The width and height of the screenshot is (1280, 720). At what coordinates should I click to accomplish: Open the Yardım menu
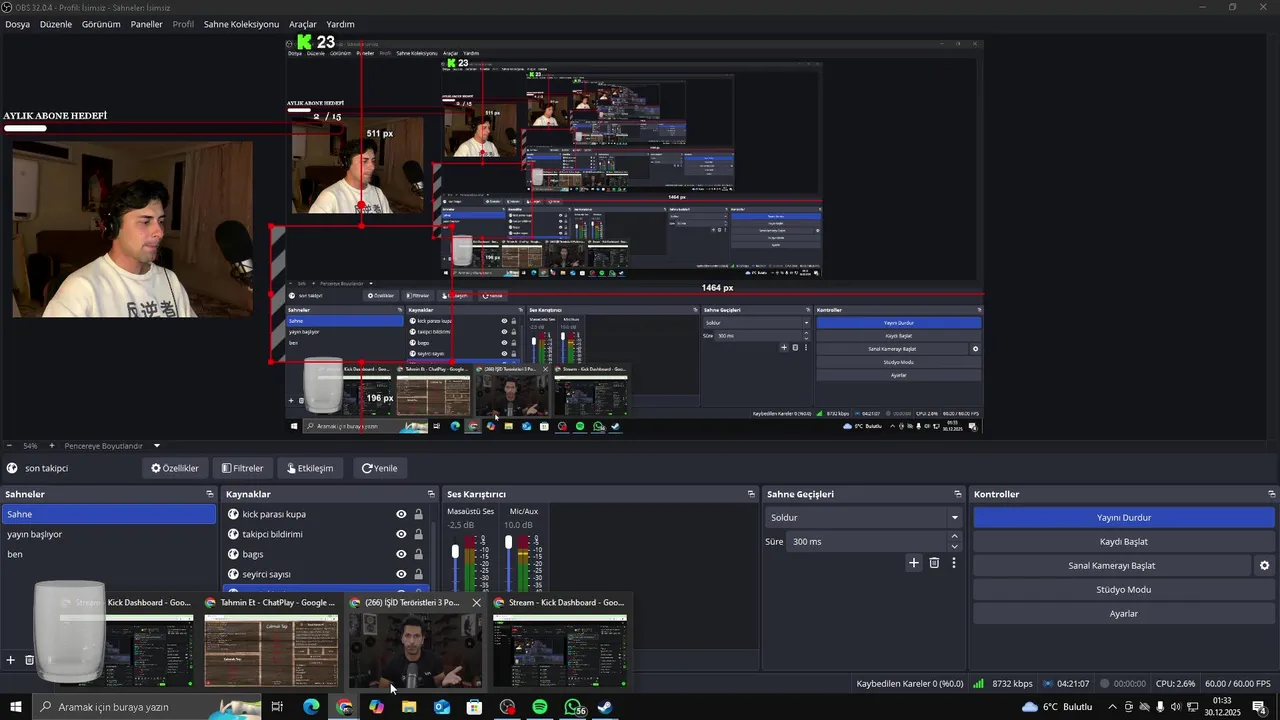tap(340, 24)
